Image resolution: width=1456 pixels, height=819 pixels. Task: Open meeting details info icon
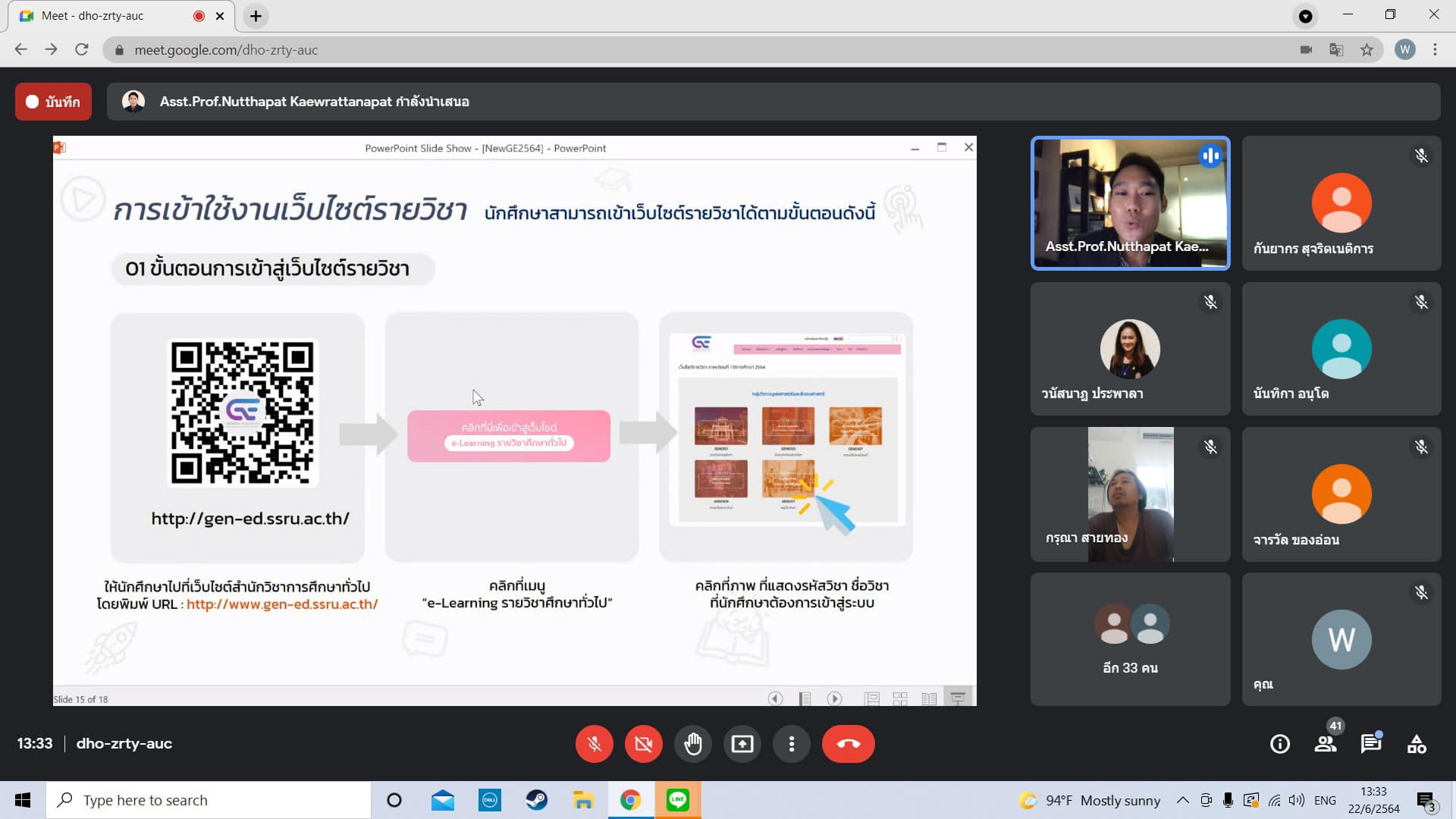tap(1279, 744)
